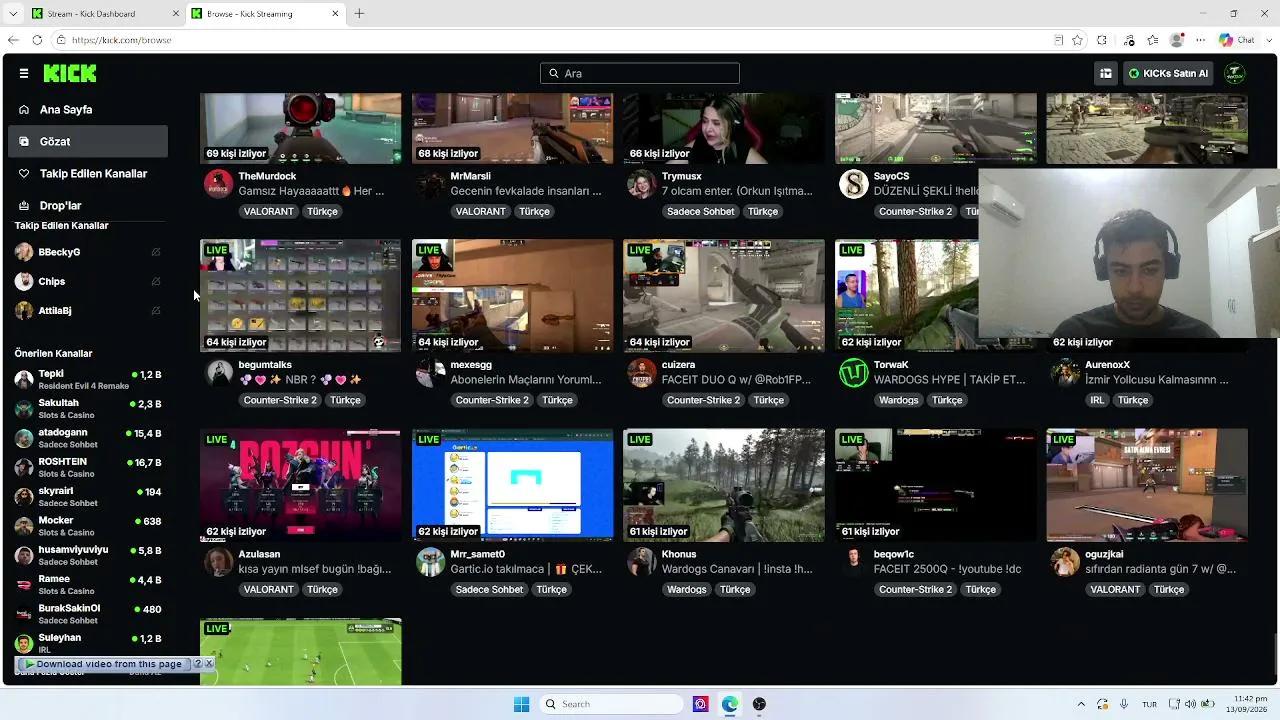Open the tab list dropdown arrow
This screenshot has width=1280, height=720.
pyautogui.click(x=13, y=14)
